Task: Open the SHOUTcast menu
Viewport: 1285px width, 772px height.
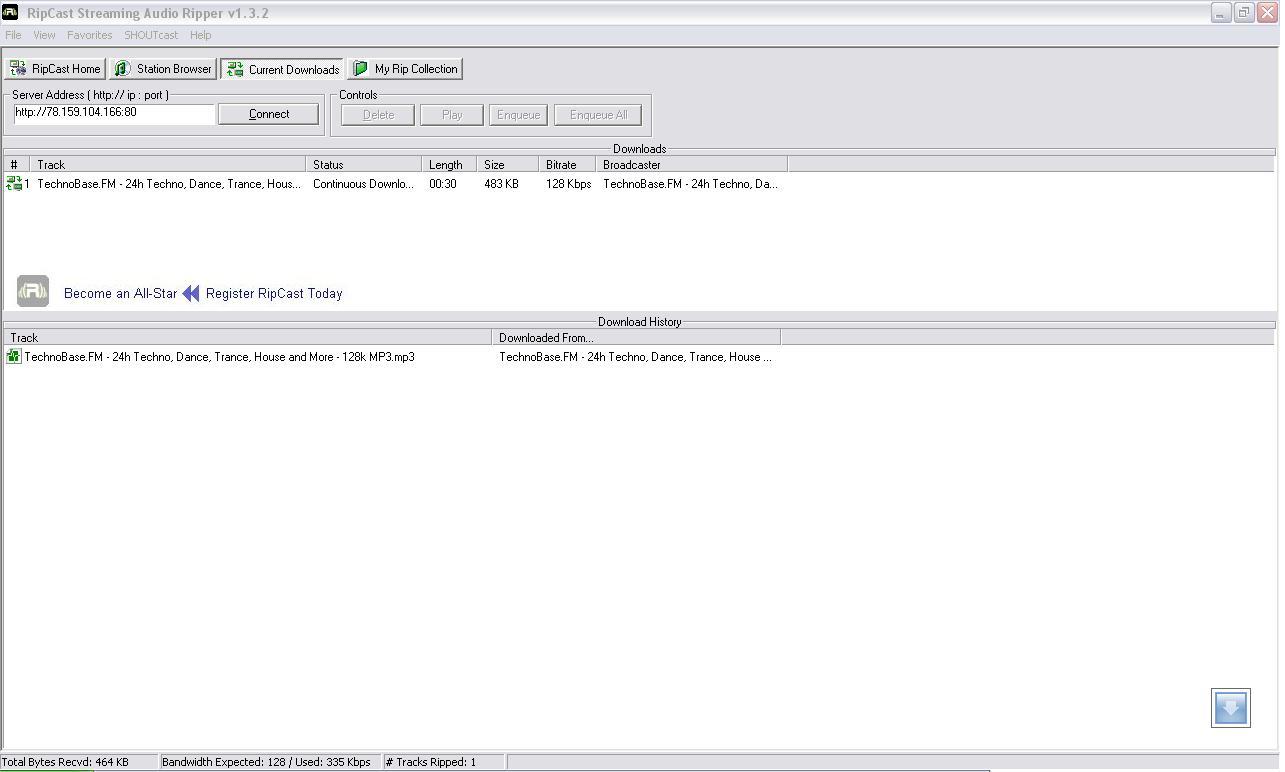Action: (151, 35)
